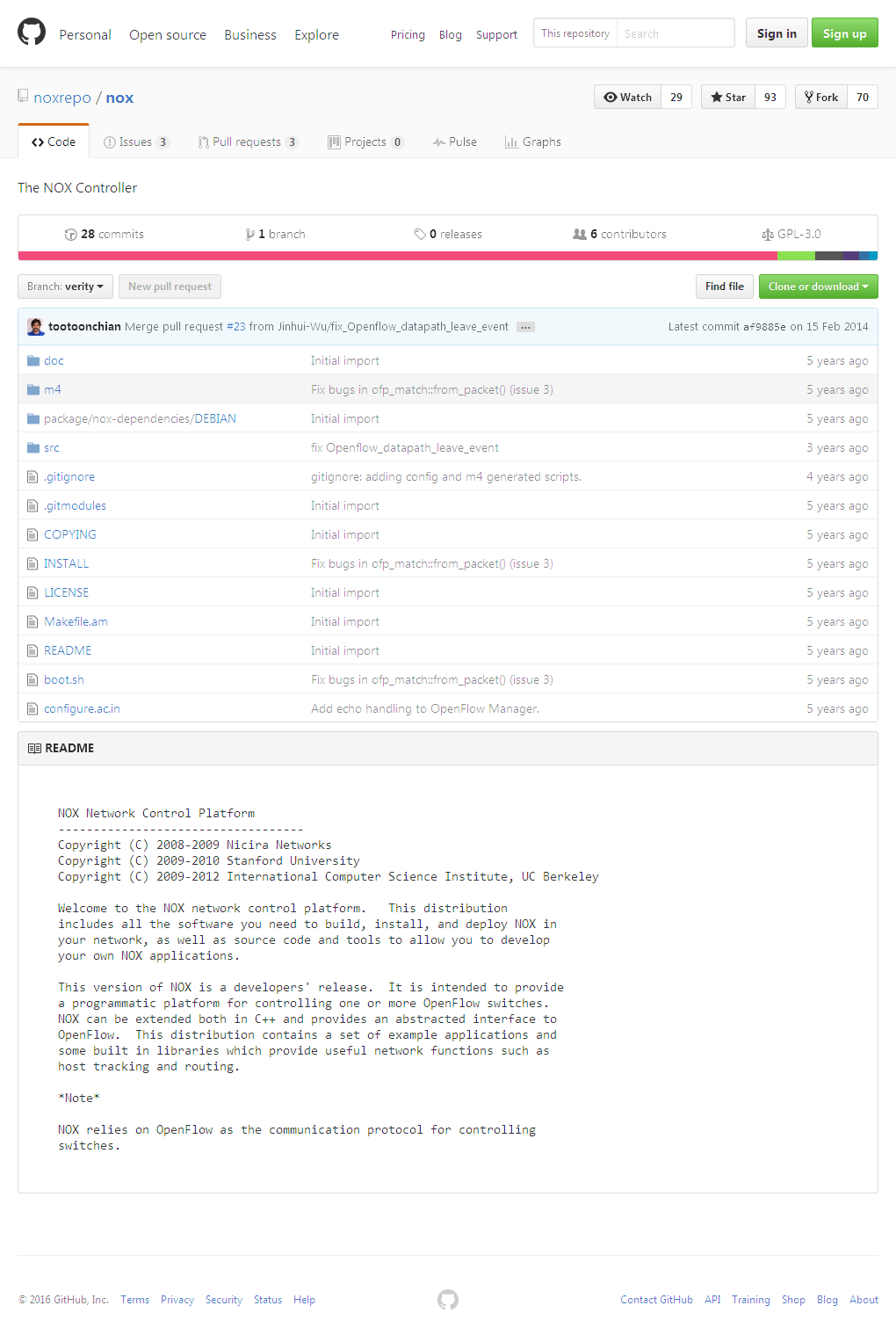Click the green language bar segment
896x1342 pixels.
click(x=796, y=256)
